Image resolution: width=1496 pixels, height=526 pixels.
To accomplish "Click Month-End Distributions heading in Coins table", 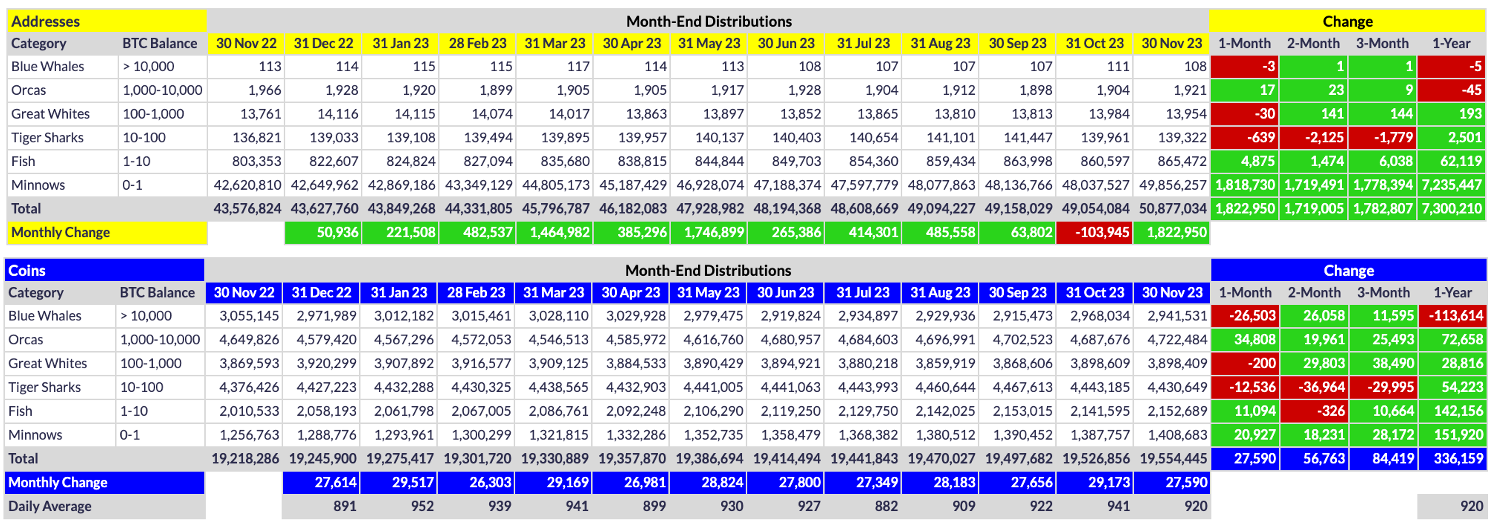I will click(x=708, y=270).
